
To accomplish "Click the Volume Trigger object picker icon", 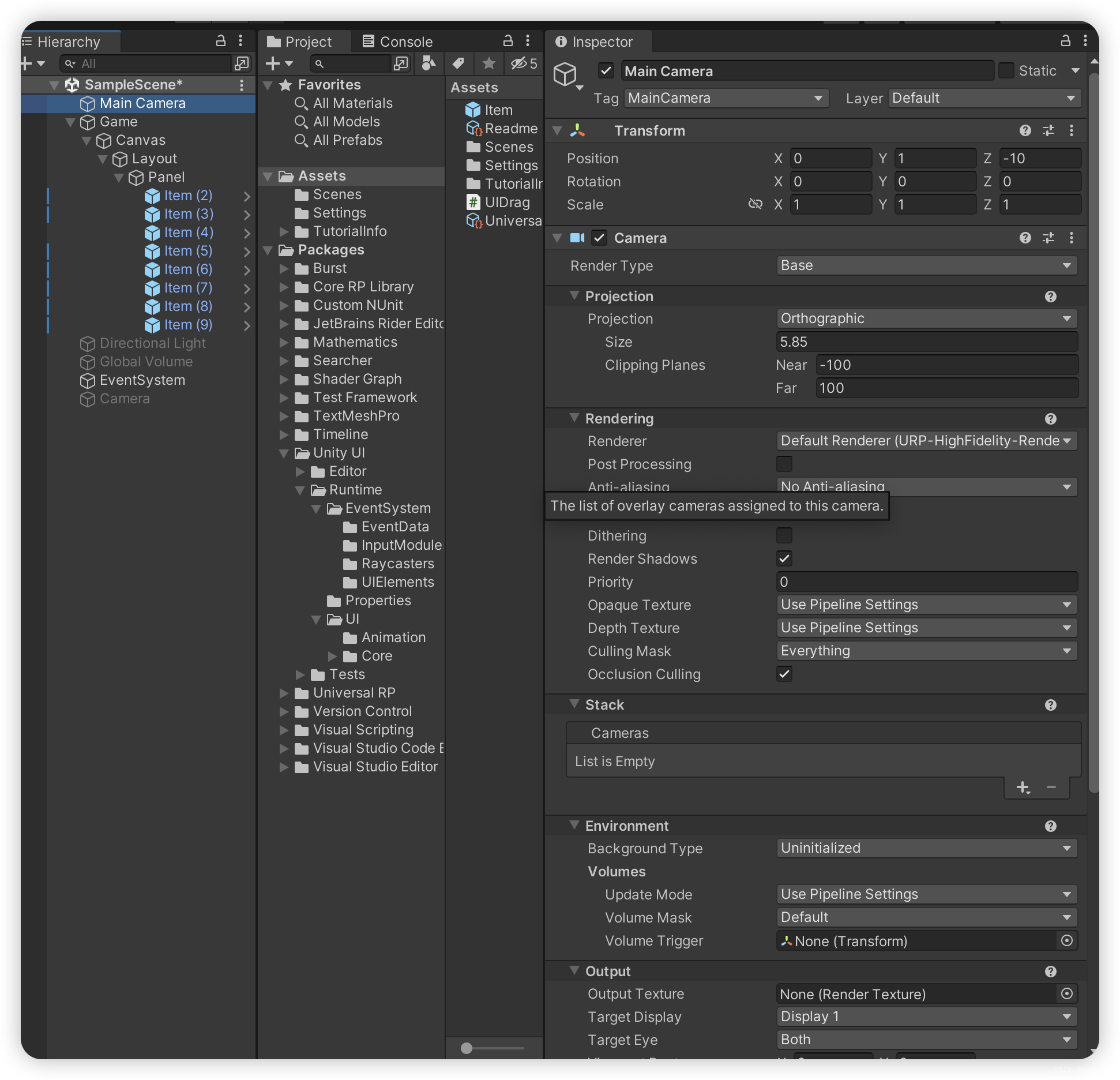I will (1066, 941).
